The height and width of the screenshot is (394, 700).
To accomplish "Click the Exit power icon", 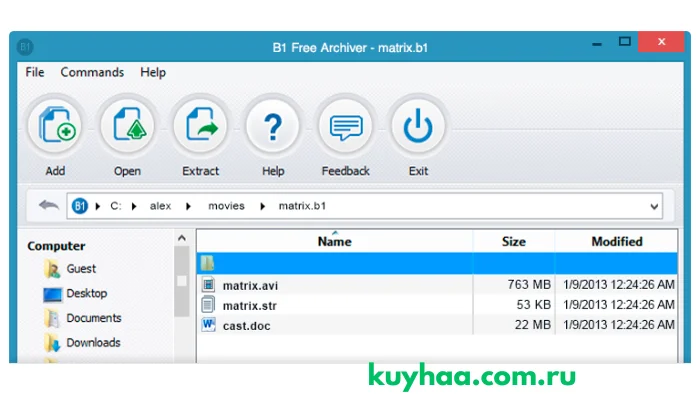I will pos(418,126).
